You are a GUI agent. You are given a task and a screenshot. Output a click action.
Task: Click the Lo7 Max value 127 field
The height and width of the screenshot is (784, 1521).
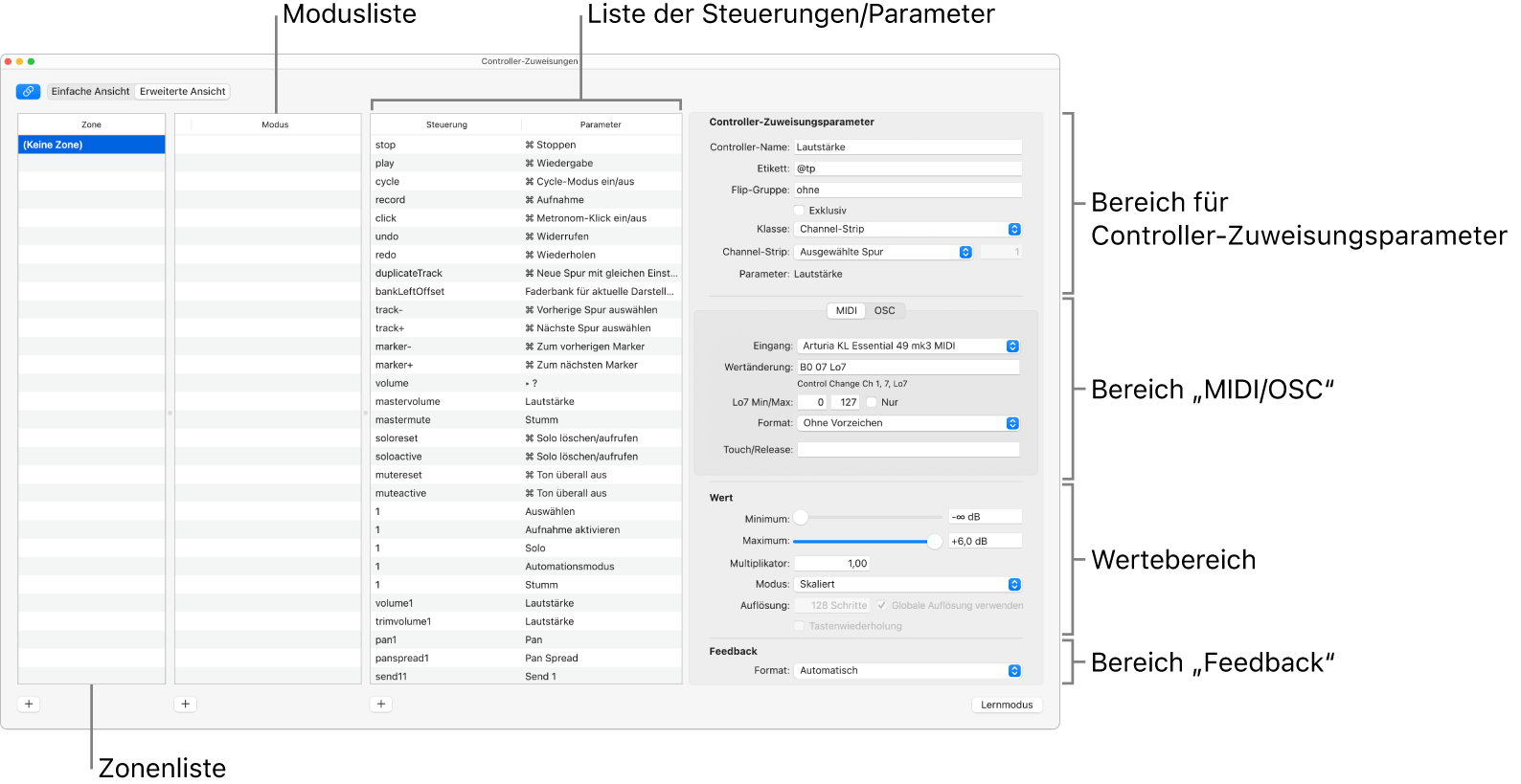tap(845, 402)
